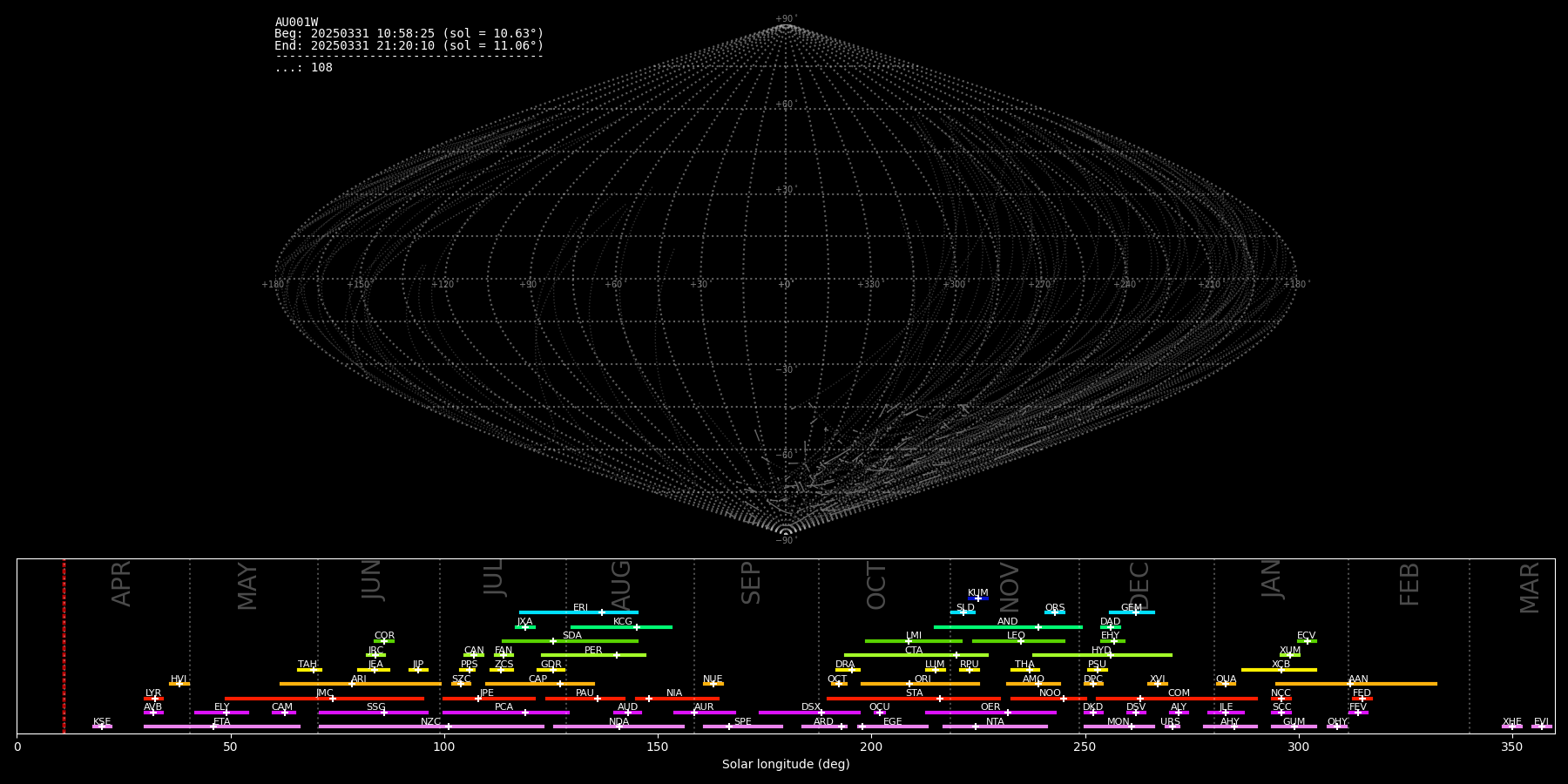Click the OCT month label
The width and height of the screenshot is (1568, 784).
click(x=876, y=585)
